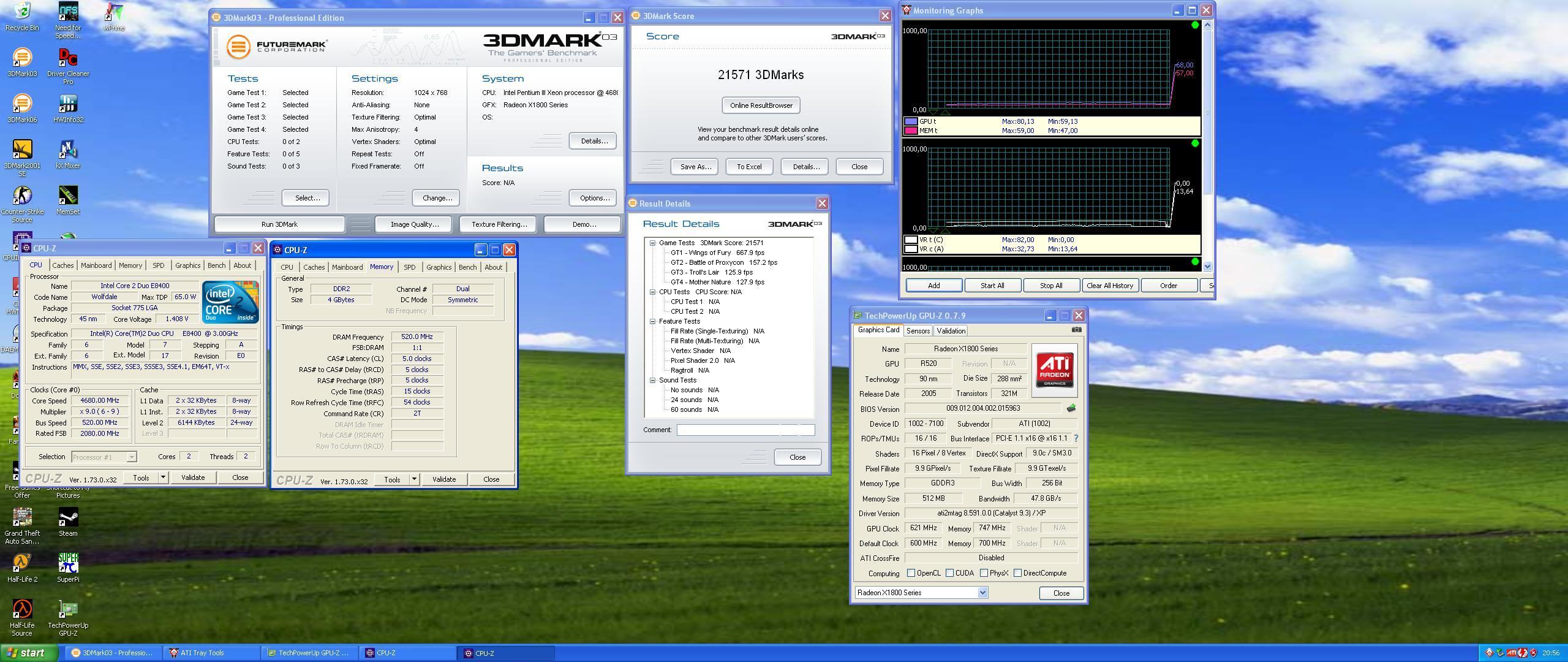The height and width of the screenshot is (662, 1568).
Task: Click the MEM t pink color swatch
Action: 911,131
